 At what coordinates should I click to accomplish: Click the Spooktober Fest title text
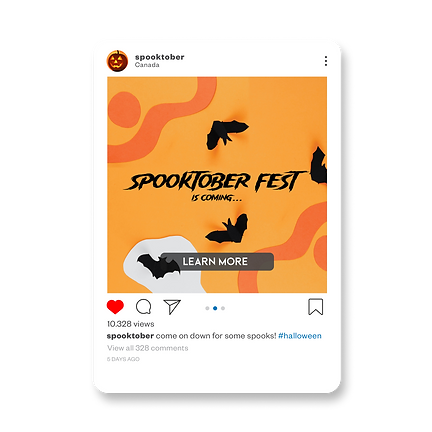216,182
